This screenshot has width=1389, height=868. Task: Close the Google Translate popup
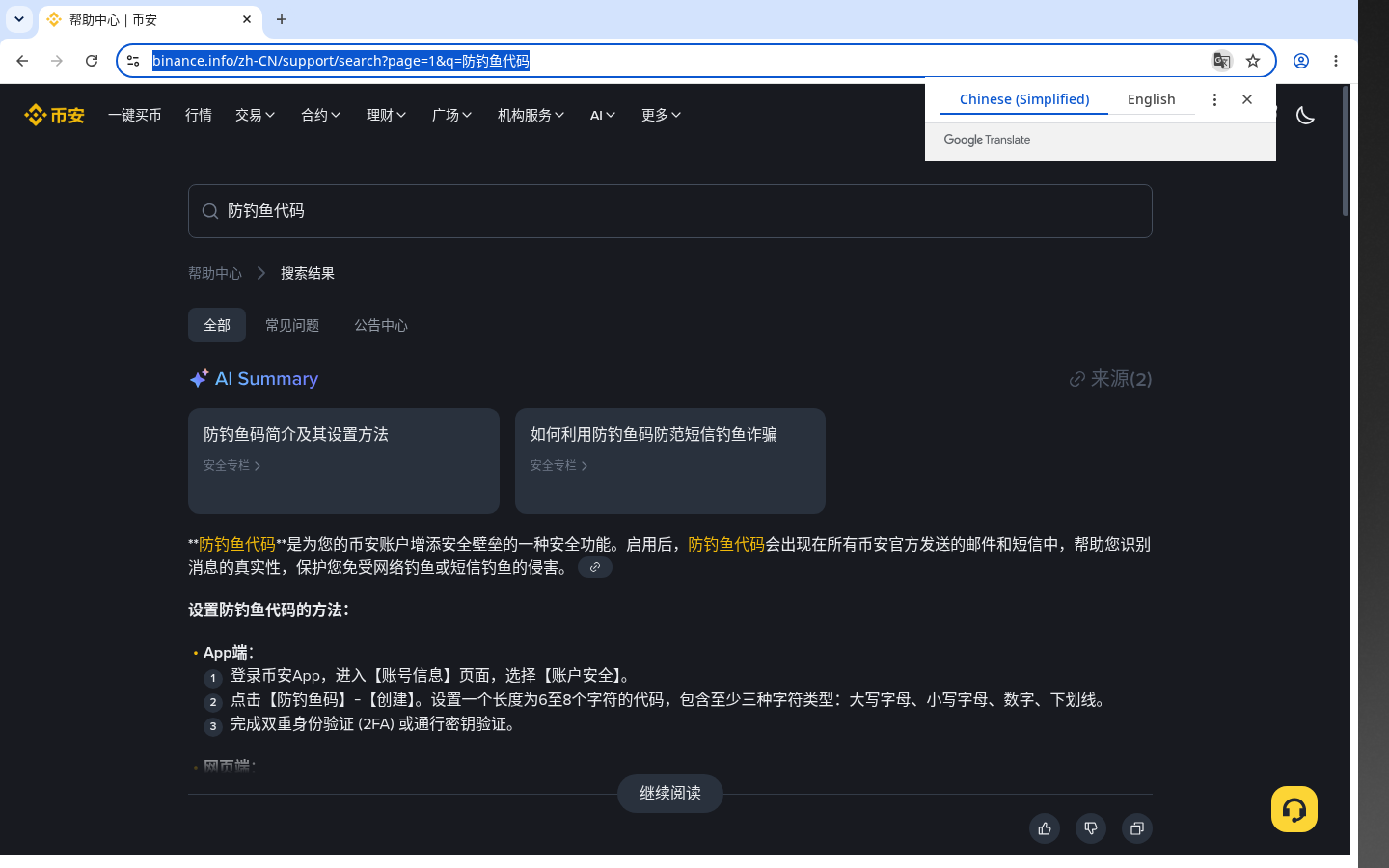(x=1247, y=99)
